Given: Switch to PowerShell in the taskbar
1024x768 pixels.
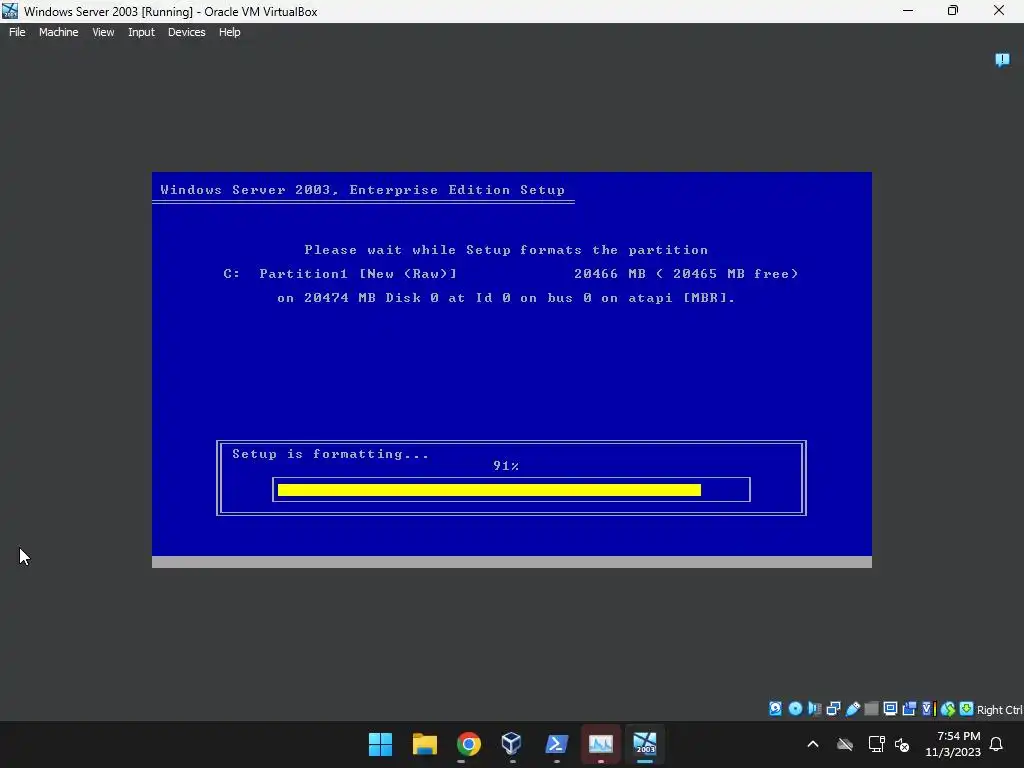Looking at the screenshot, I should click(x=556, y=744).
